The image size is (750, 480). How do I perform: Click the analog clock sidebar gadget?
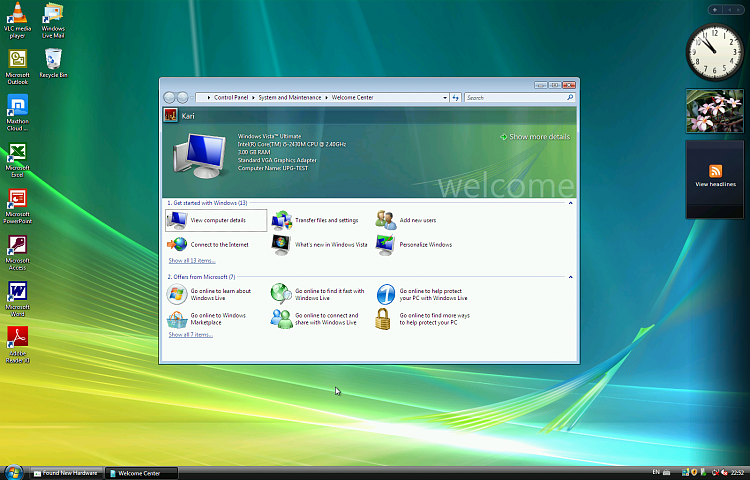(715, 52)
